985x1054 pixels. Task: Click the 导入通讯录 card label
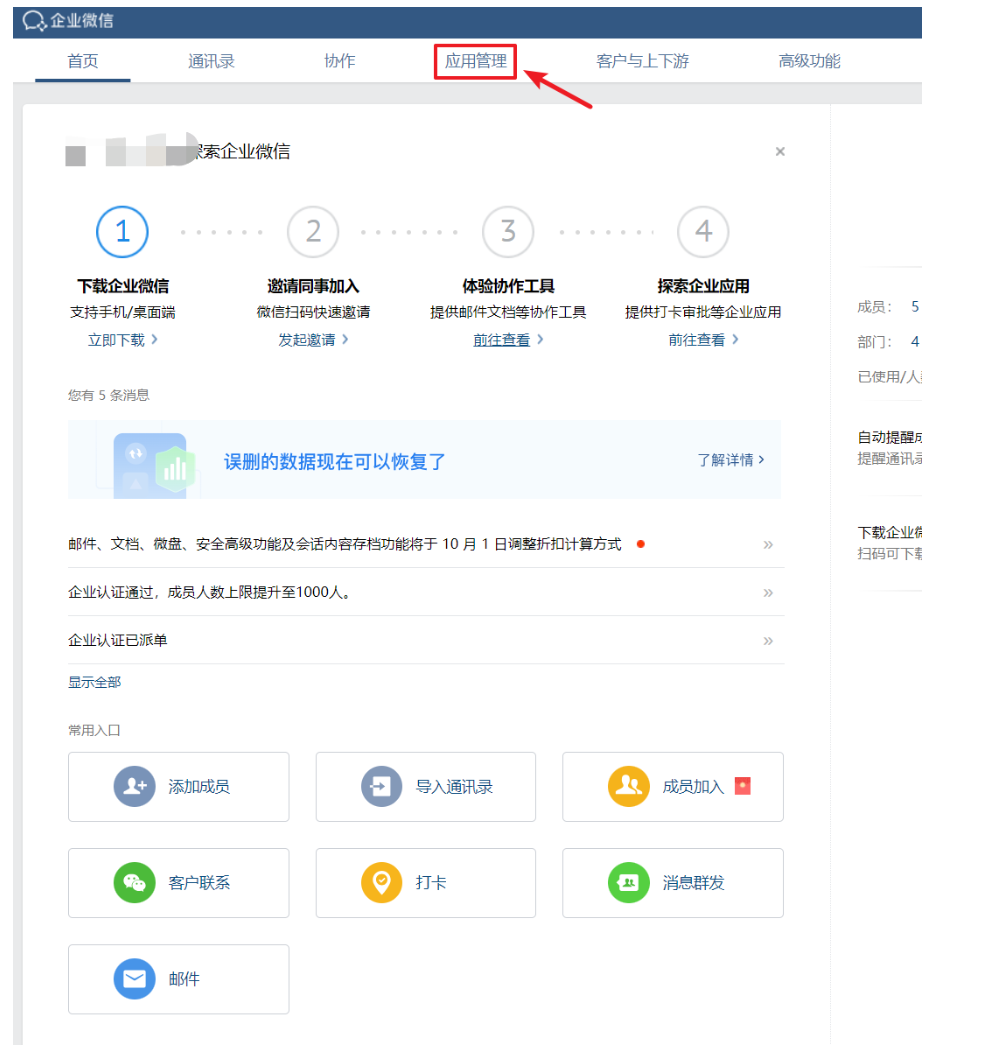click(x=454, y=786)
